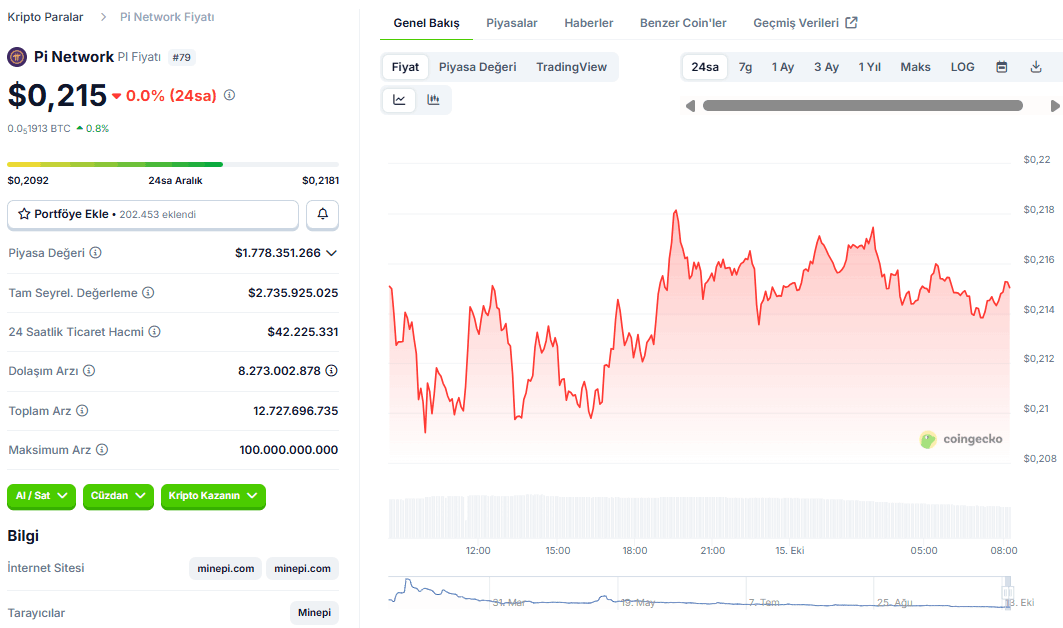Click the right arrow of chart scrollbar
1063x628 pixels.
[x=1055, y=106]
